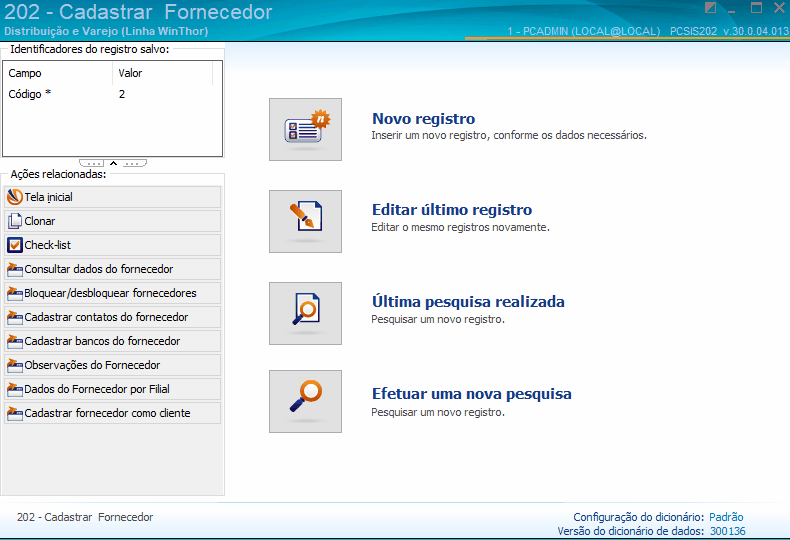Click the description 'Editar o mesmo registros novamente.'

coord(460,227)
